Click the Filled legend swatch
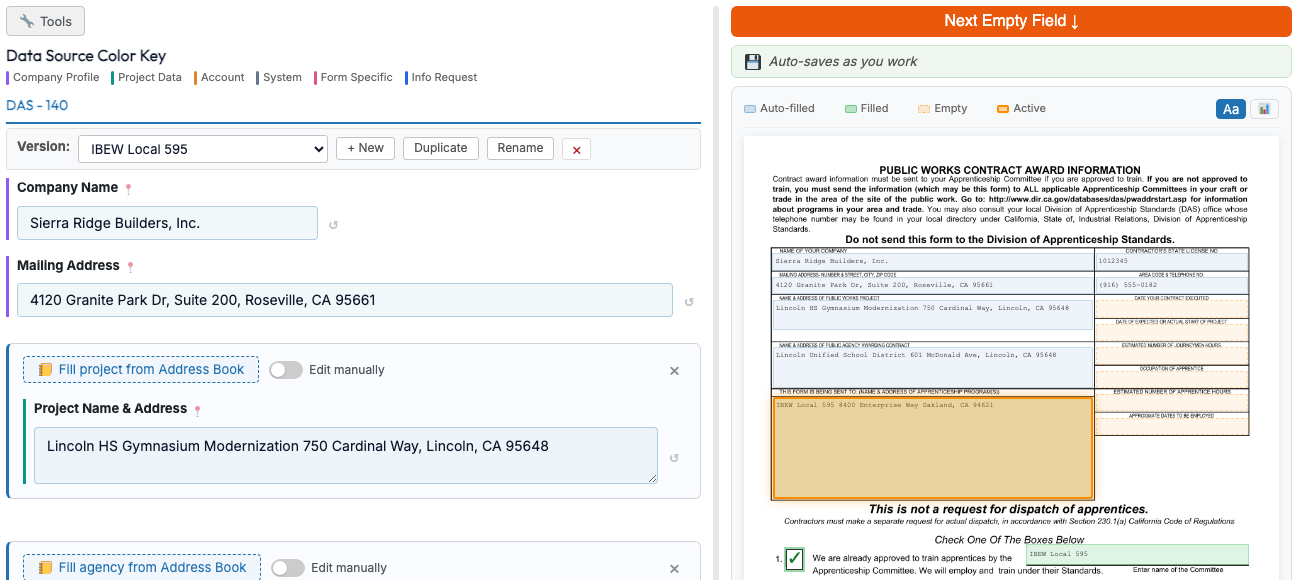The height and width of the screenshot is (580, 1298). coord(850,109)
